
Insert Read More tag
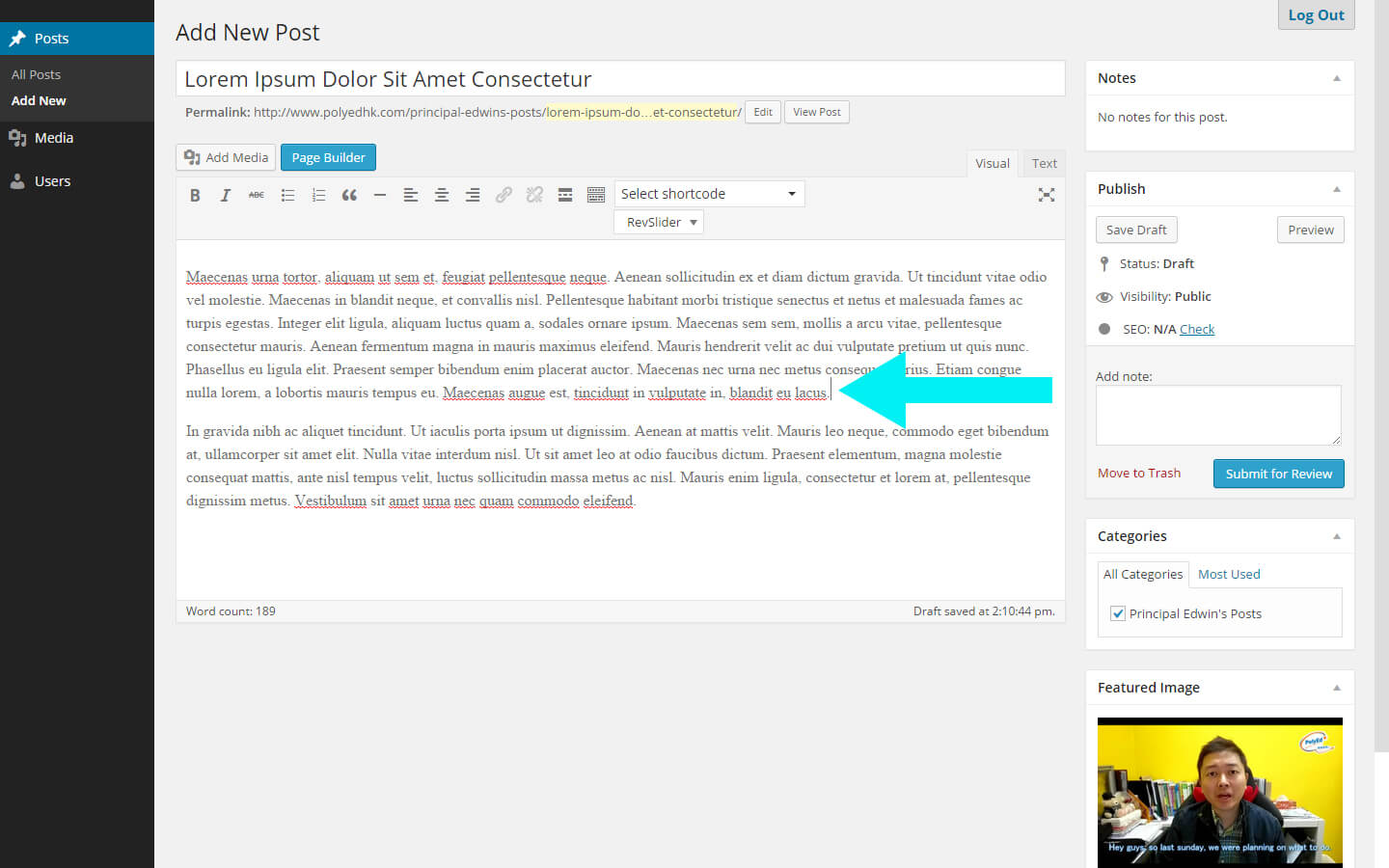pyautogui.click(x=565, y=195)
